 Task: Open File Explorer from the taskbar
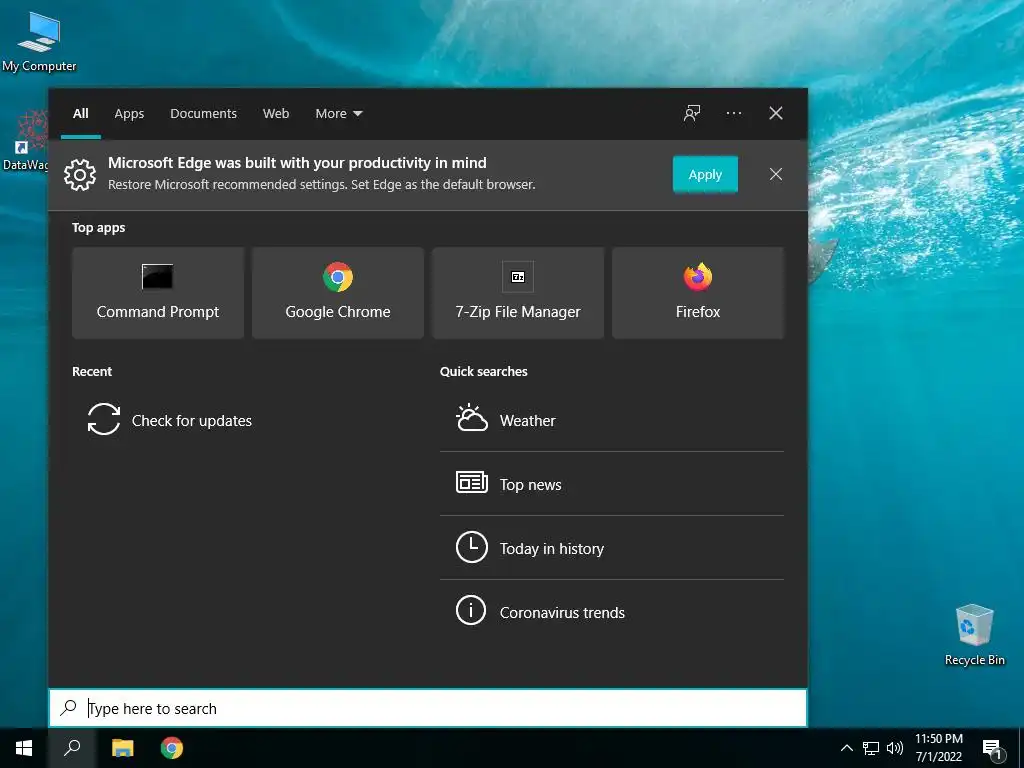pos(122,748)
